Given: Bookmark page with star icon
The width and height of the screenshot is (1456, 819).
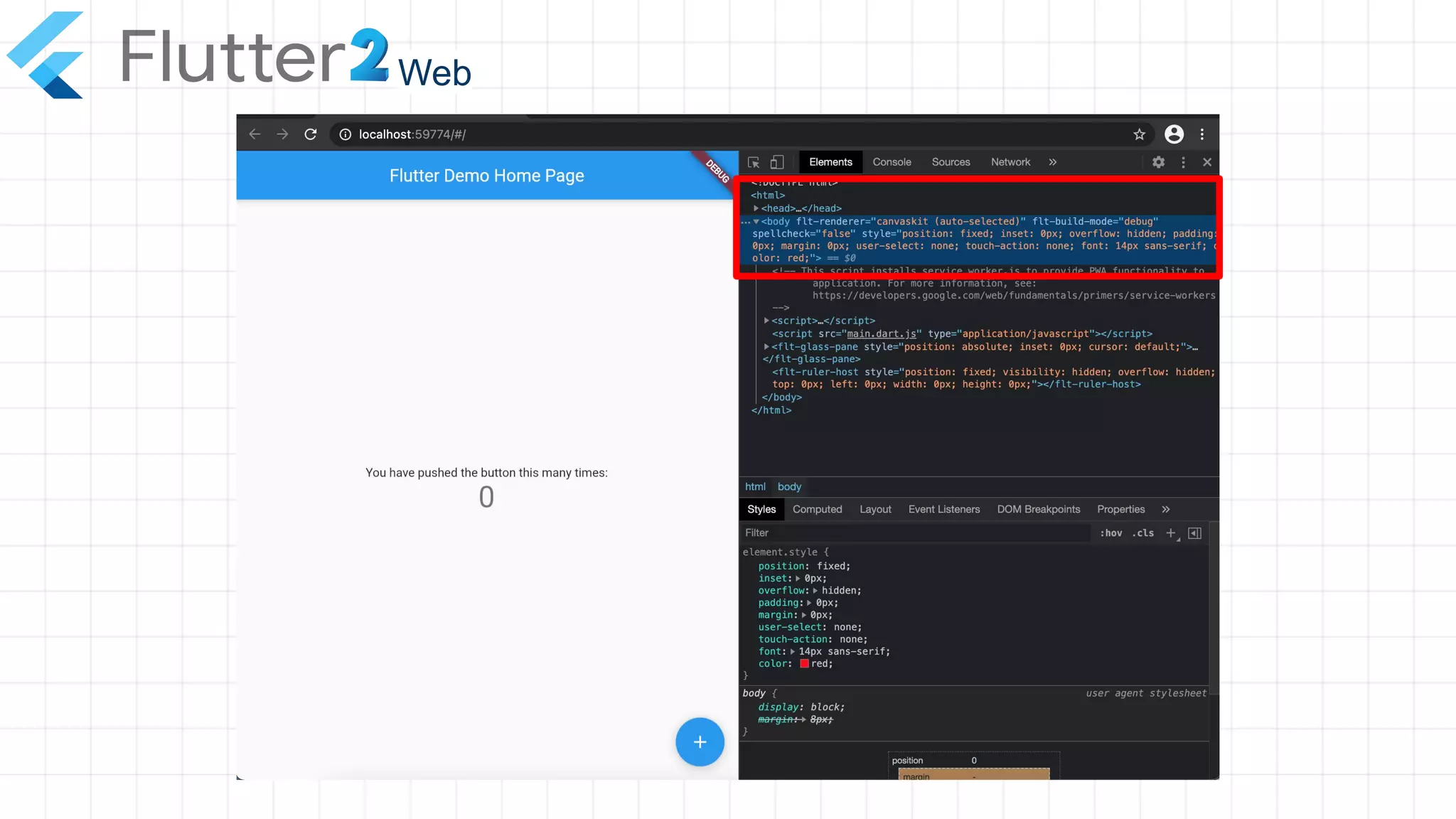Looking at the screenshot, I should (1139, 134).
